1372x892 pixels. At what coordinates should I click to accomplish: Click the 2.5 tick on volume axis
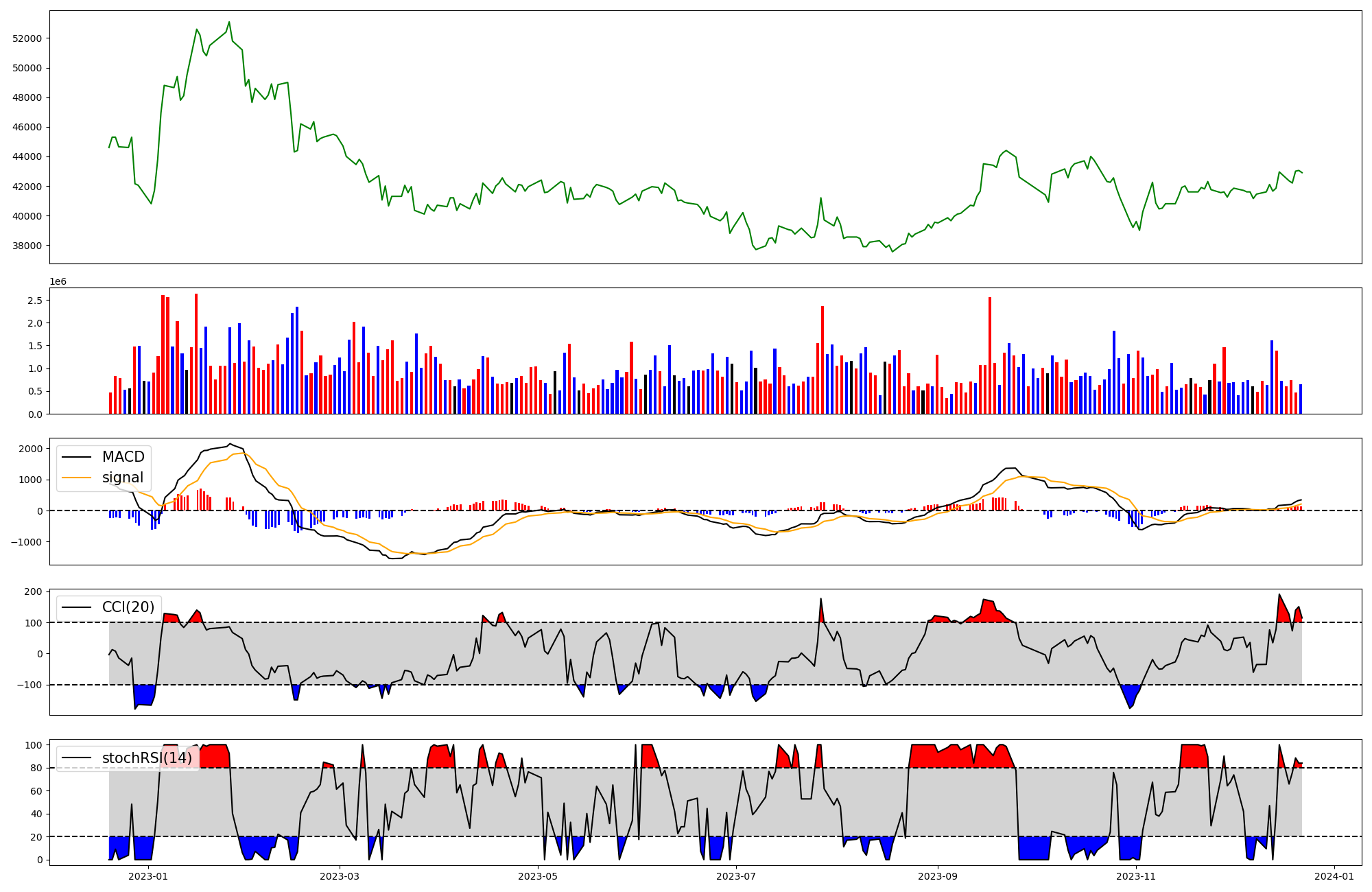coord(35,301)
